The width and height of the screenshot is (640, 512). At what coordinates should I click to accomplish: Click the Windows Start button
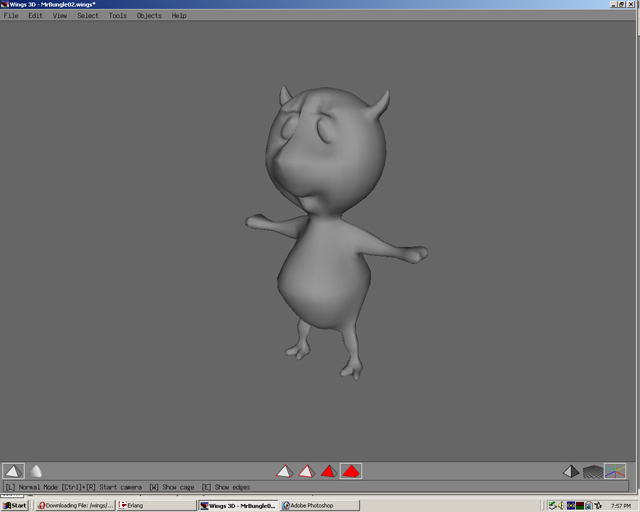click(x=14, y=505)
